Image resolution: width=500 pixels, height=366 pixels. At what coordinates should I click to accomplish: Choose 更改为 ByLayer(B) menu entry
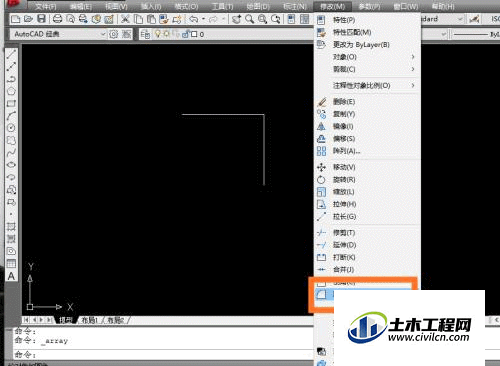click(x=367, y=45)
